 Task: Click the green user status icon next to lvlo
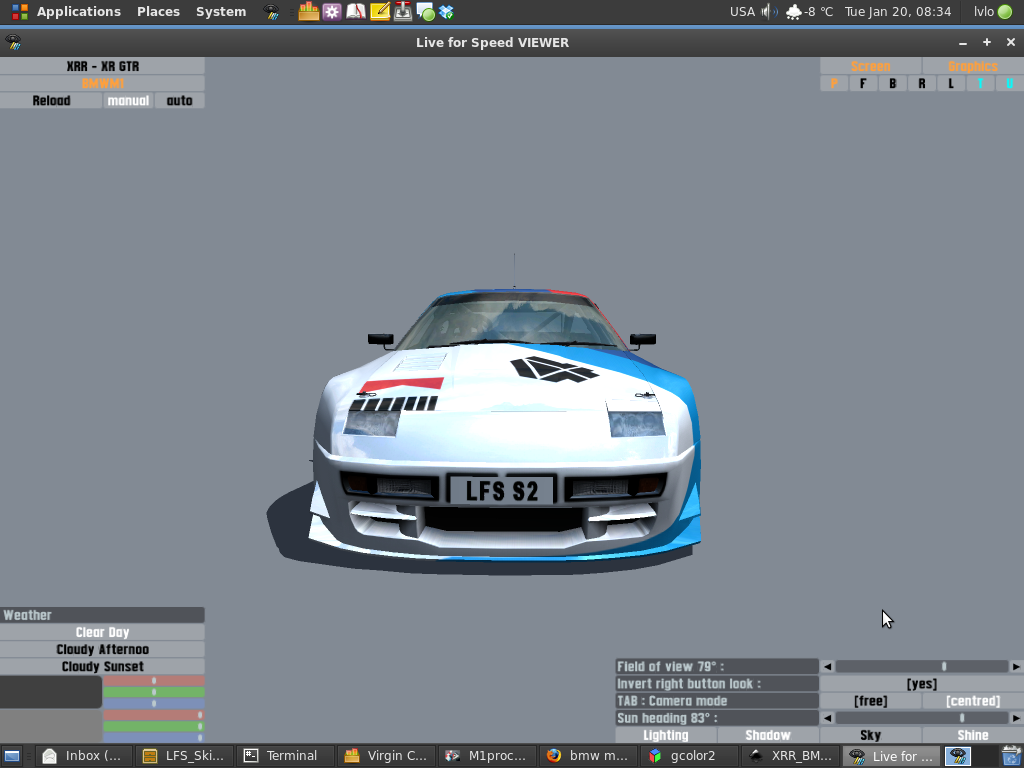pyautogui.click(x=1005, y=12)
